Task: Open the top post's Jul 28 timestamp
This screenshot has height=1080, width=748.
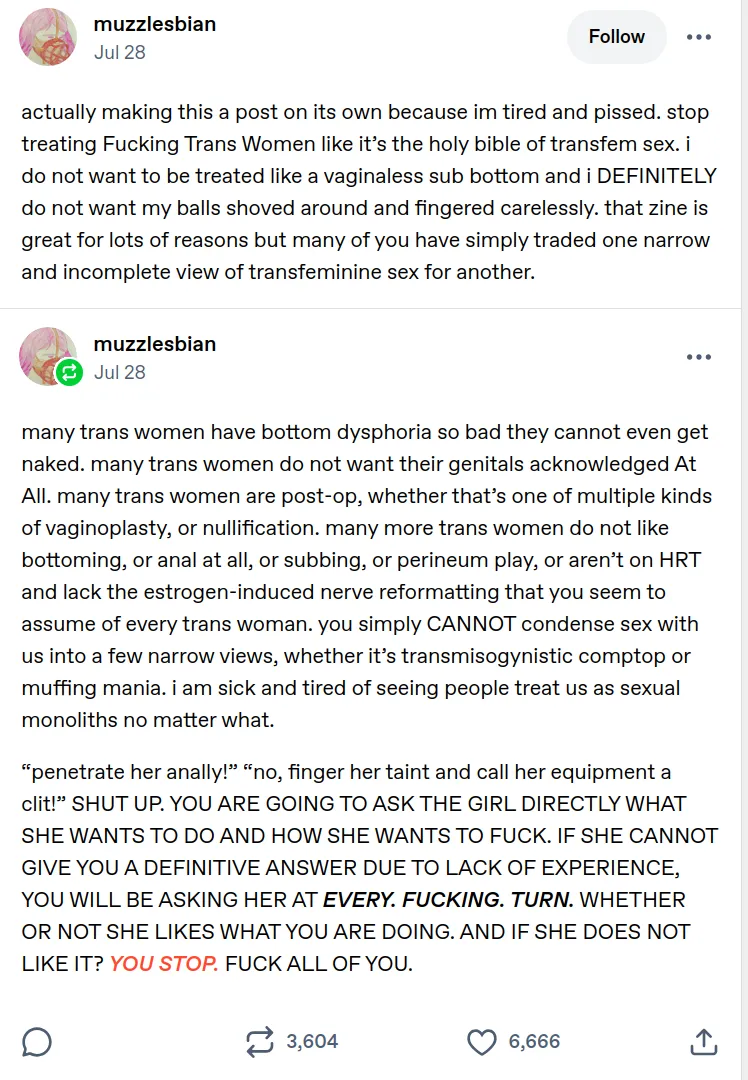Action: (120, 52)
